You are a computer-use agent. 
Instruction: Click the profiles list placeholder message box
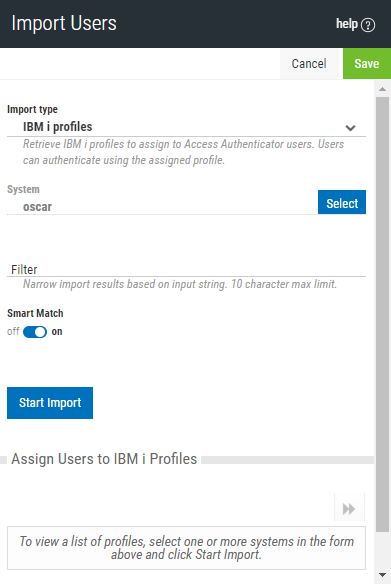pyautogui.click(x=186, y=548)
